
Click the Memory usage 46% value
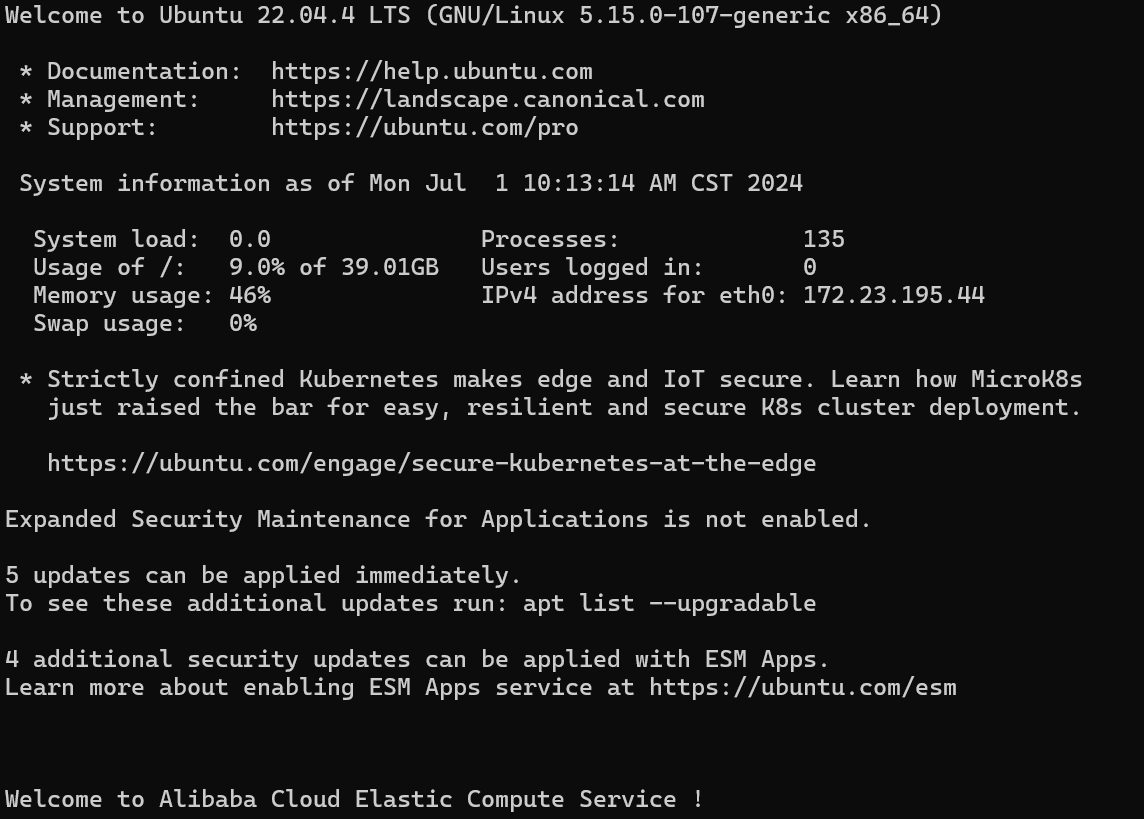[x=250, y=295]
